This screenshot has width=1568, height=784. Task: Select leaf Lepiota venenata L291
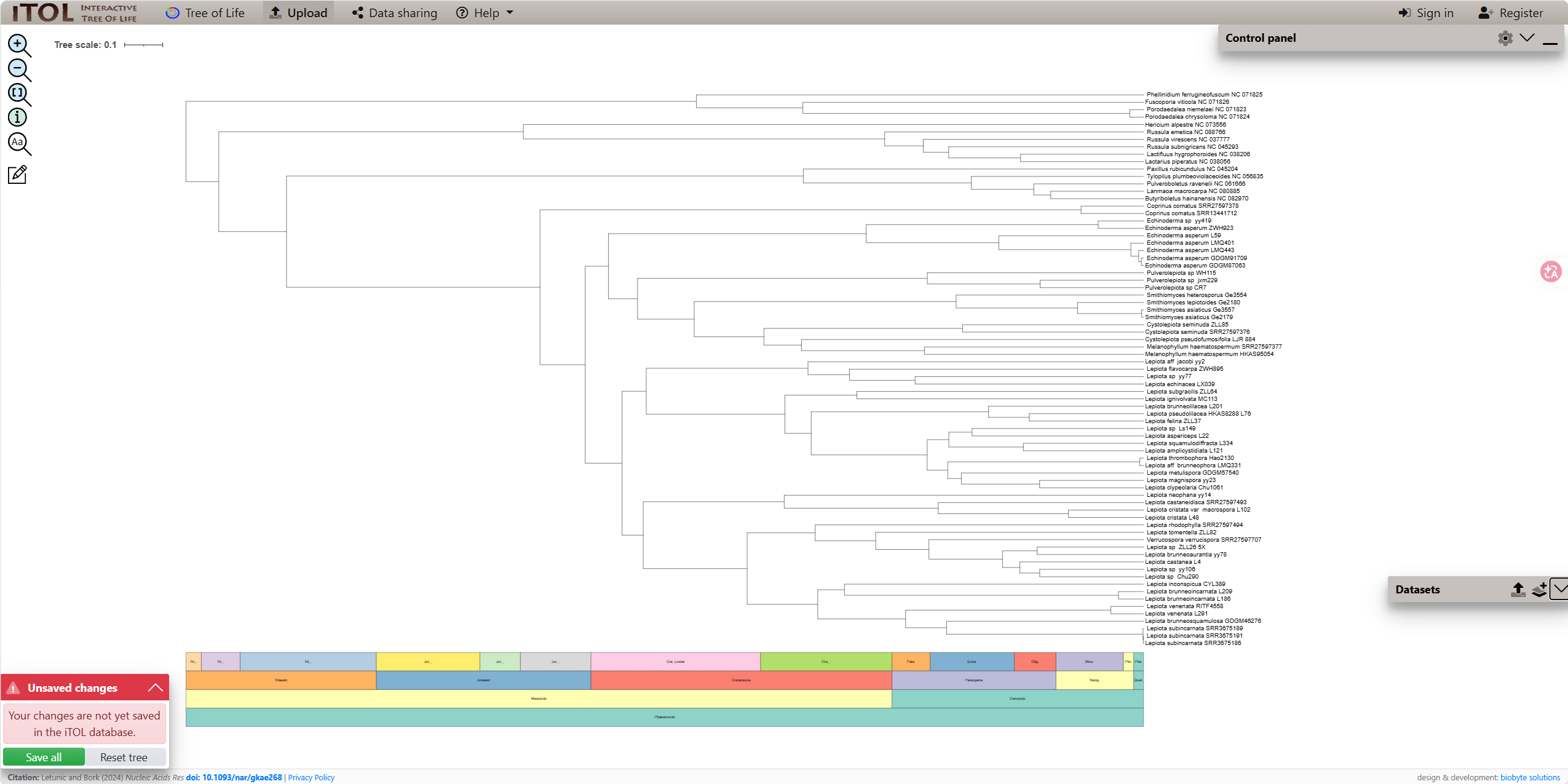pos(1176,614)
